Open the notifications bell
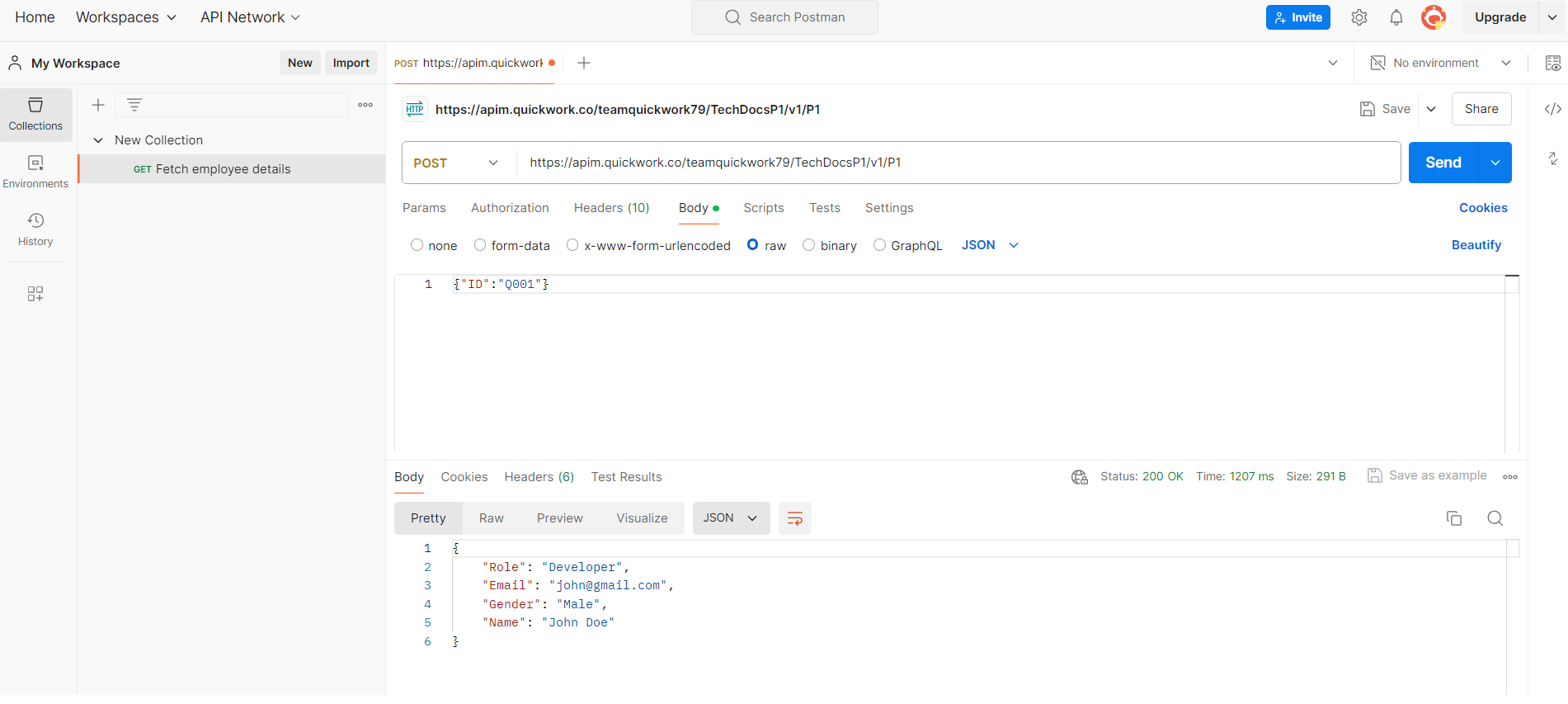Screen dimensions: 1568x704 pyautogui.click(x=1396, y=17)
